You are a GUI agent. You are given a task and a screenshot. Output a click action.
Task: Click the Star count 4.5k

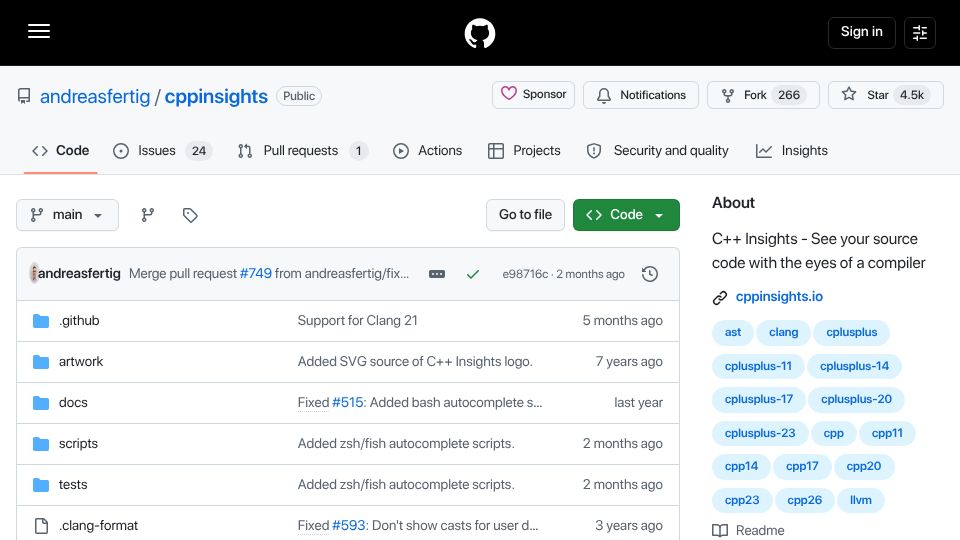pyautogui.click(x=912, y=95)
